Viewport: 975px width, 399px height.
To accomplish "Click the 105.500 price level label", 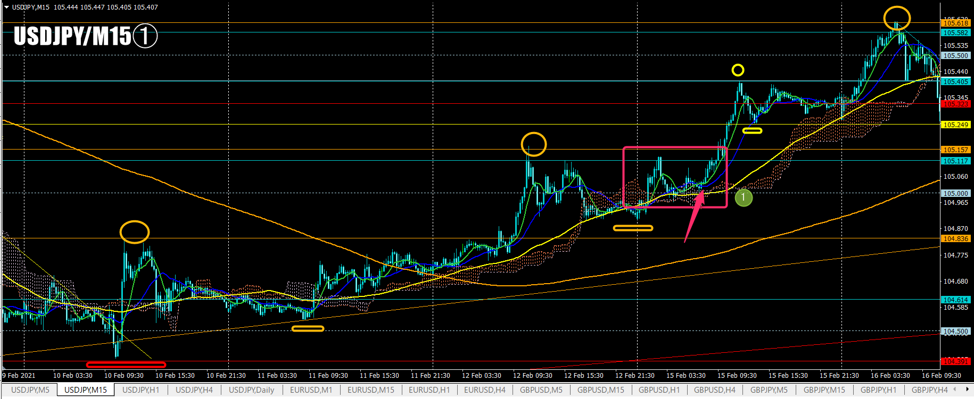I will pos(956,55).
